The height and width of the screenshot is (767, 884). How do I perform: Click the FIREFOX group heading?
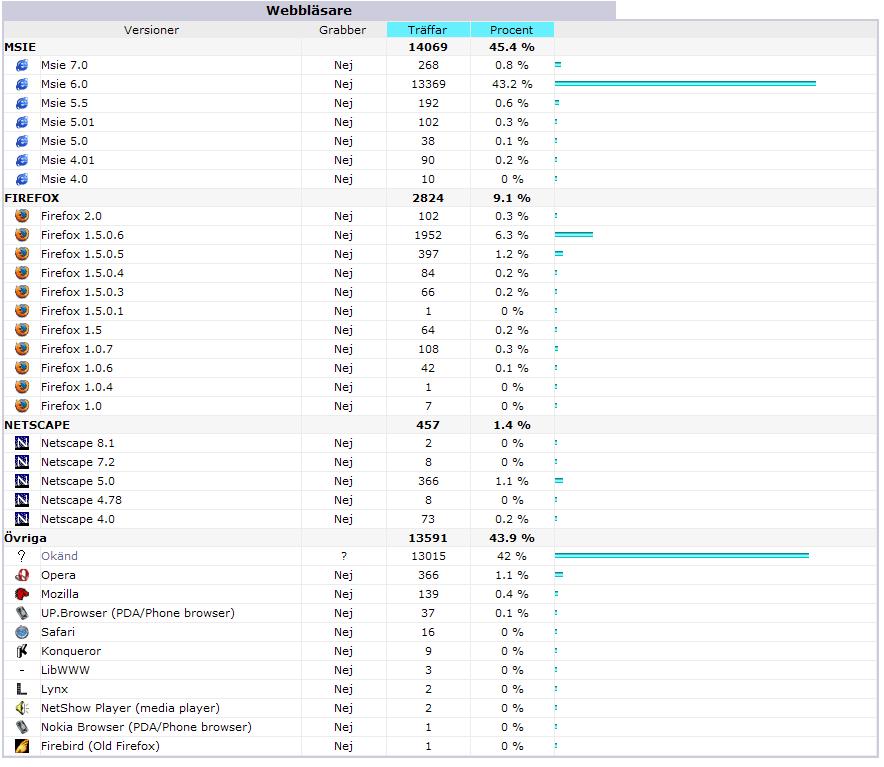pos(32,198)
